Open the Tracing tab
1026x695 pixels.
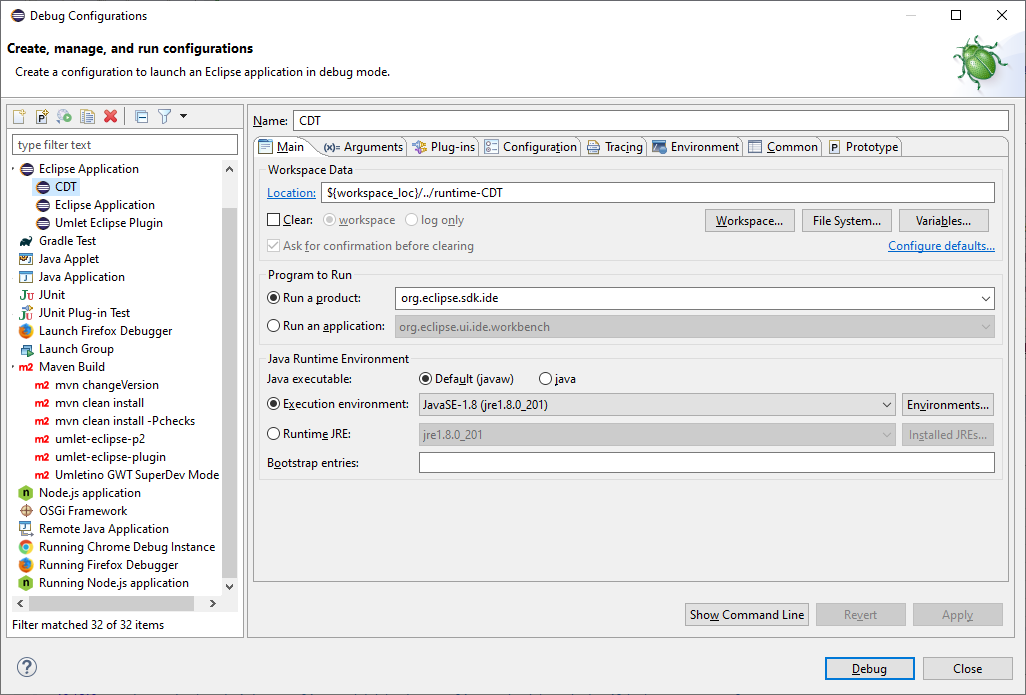[x=615, y=147]
